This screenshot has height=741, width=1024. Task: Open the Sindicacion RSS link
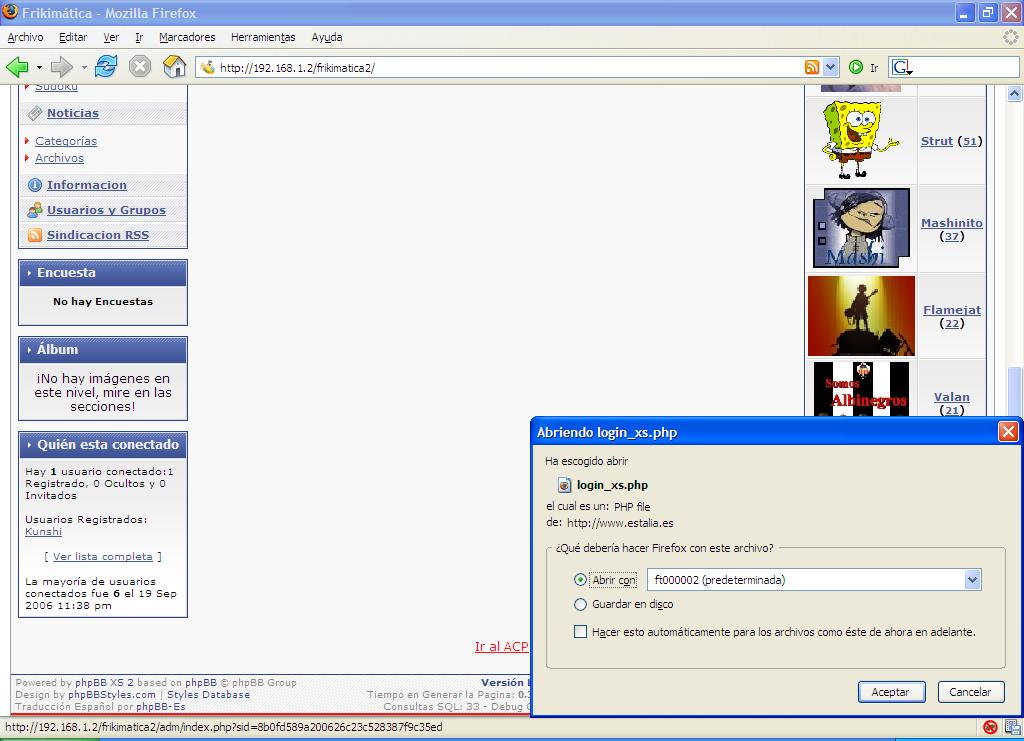pyautogui.click(x=98, y=235)
